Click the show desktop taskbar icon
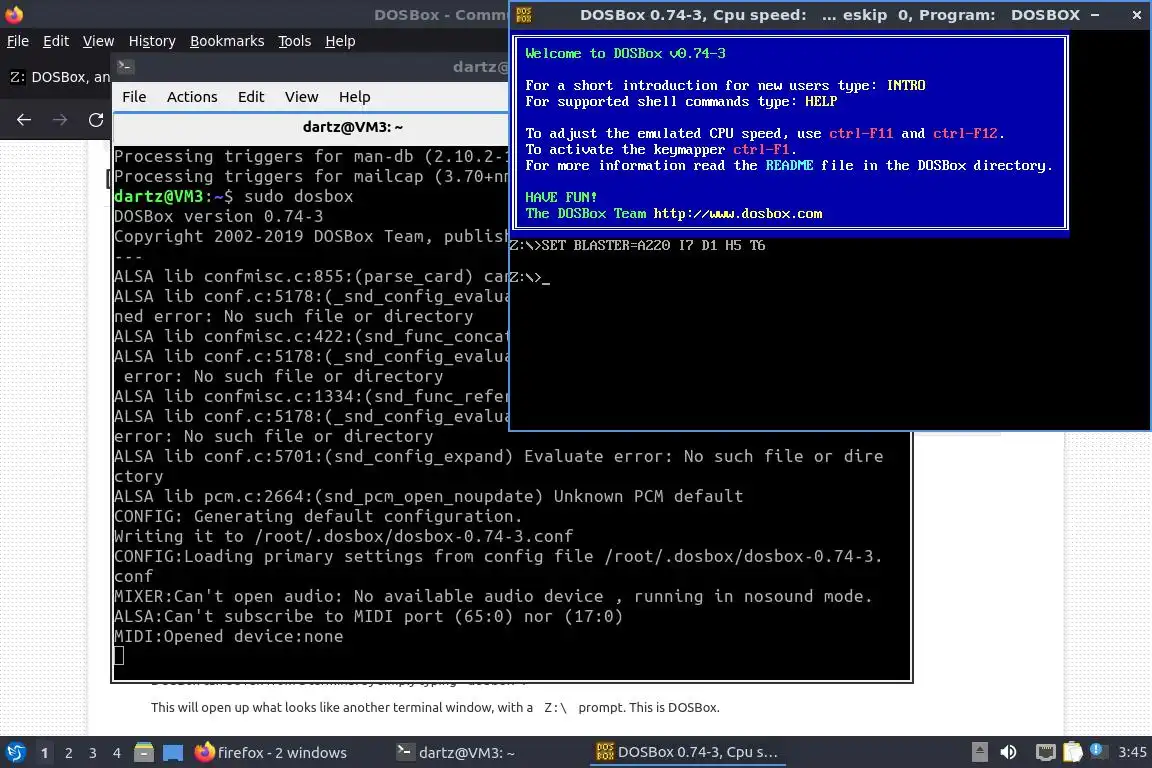 coord(173,752)
